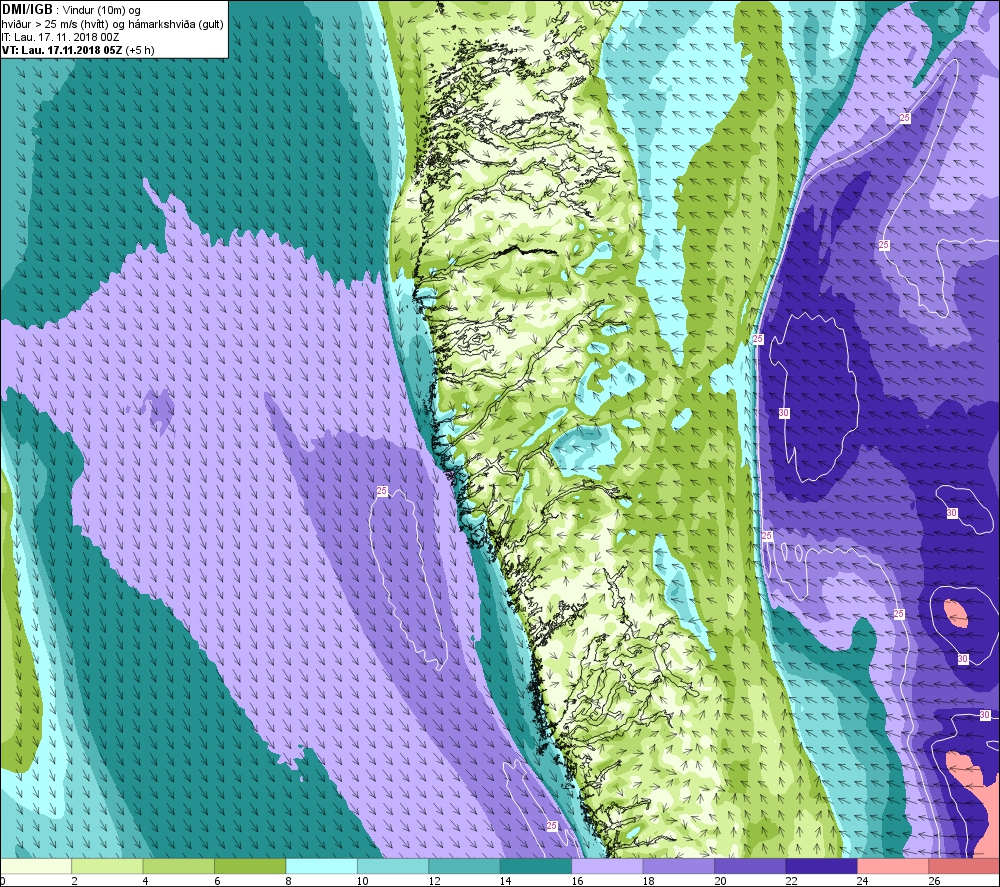Click the pale cream 0–2 m/s legend swatch
This screenshot has width=1000, height=887.
(x=36, y=866)
